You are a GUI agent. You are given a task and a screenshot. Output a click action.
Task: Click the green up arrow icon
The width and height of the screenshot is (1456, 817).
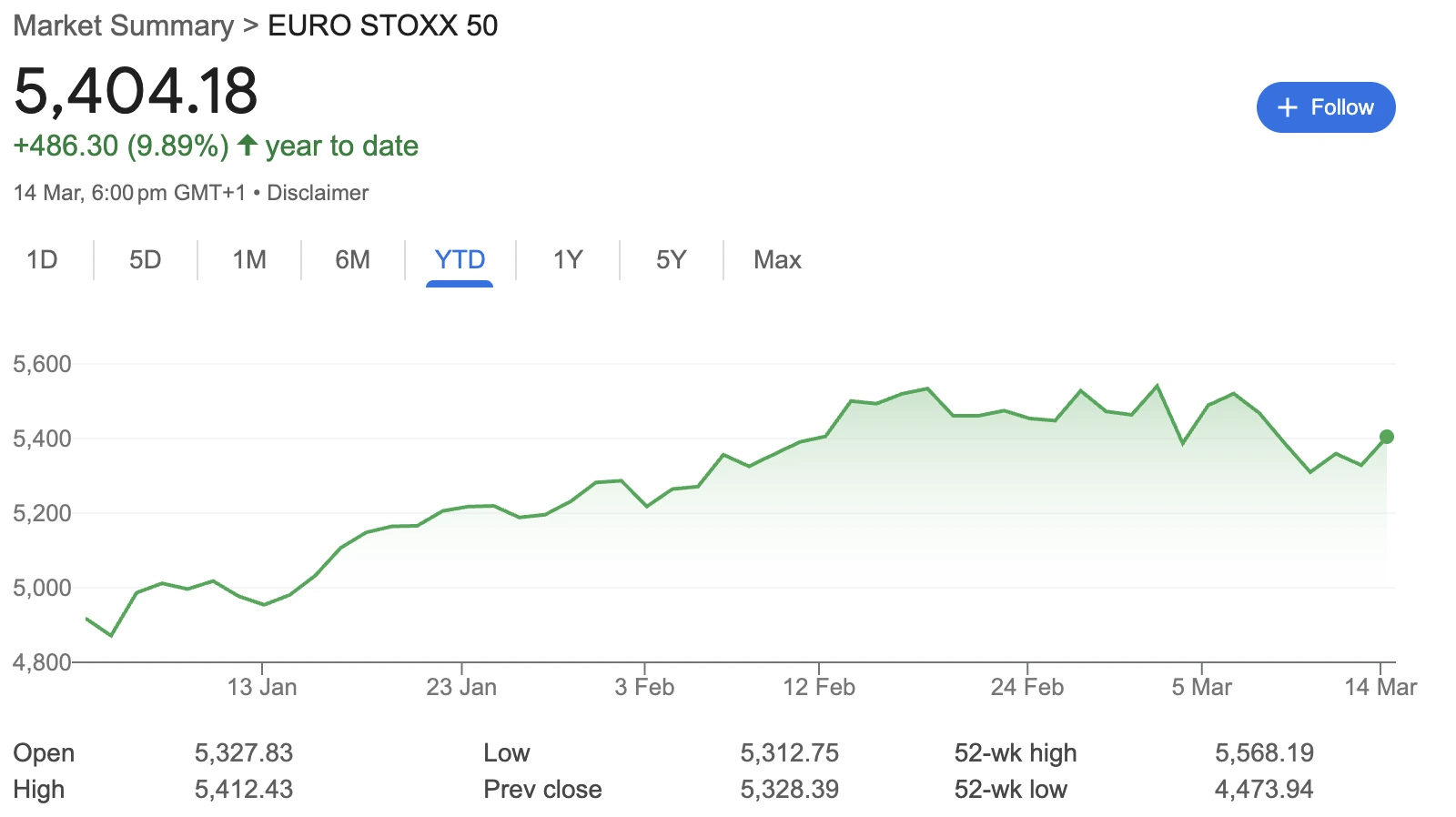pyautogui.click(x=247, y=145)
